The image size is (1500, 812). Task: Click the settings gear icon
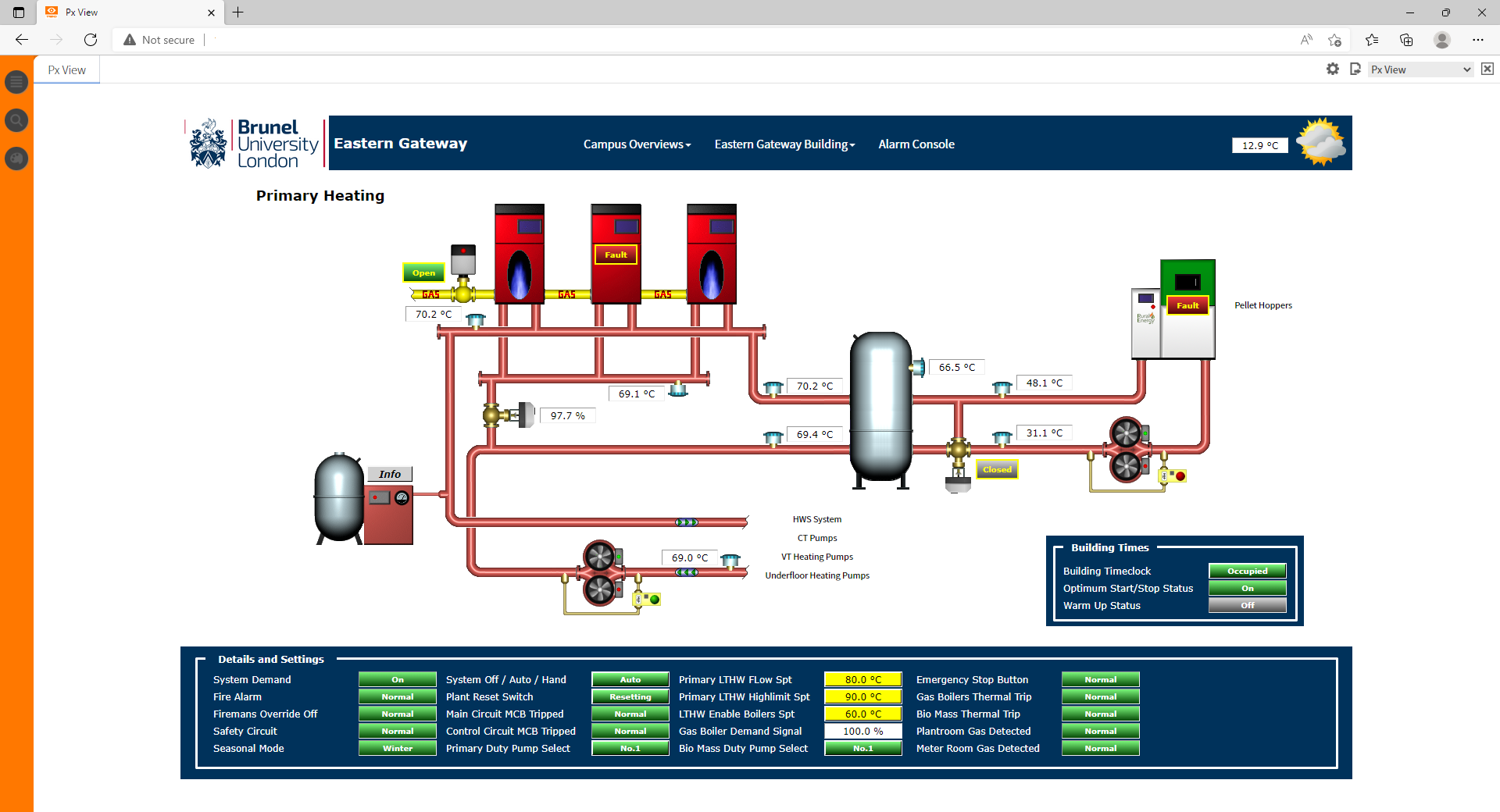(1333, 69)
